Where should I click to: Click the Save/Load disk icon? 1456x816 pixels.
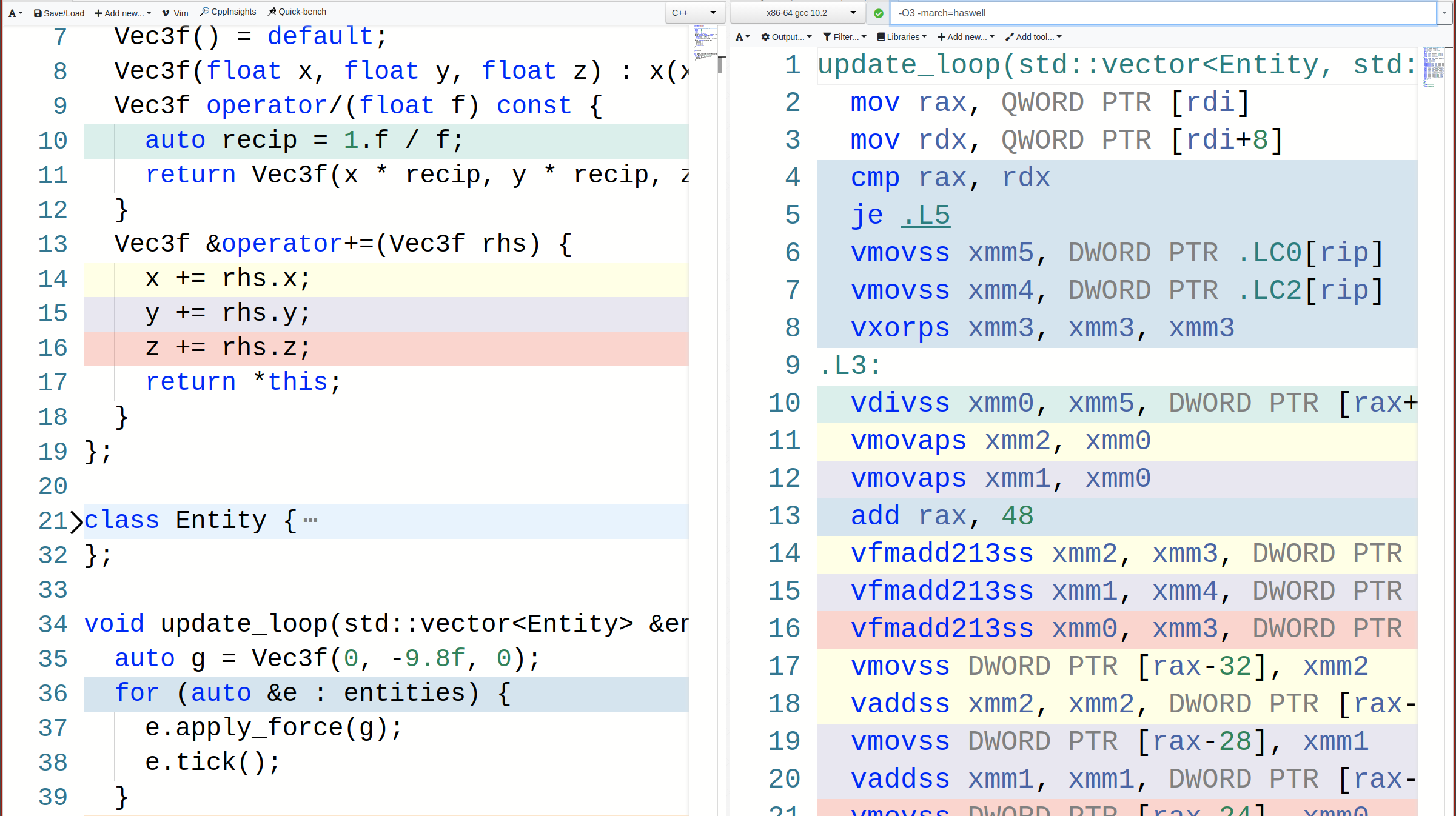point(38,13)
